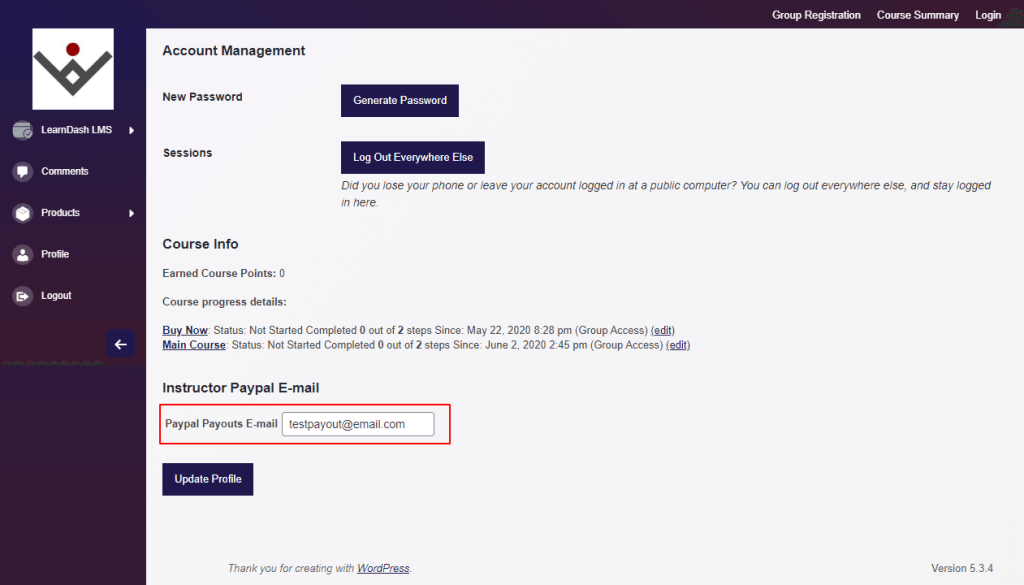Open the Products box icon in sidebar
This screenshot has width=1024, height=585.
[22, 212]
